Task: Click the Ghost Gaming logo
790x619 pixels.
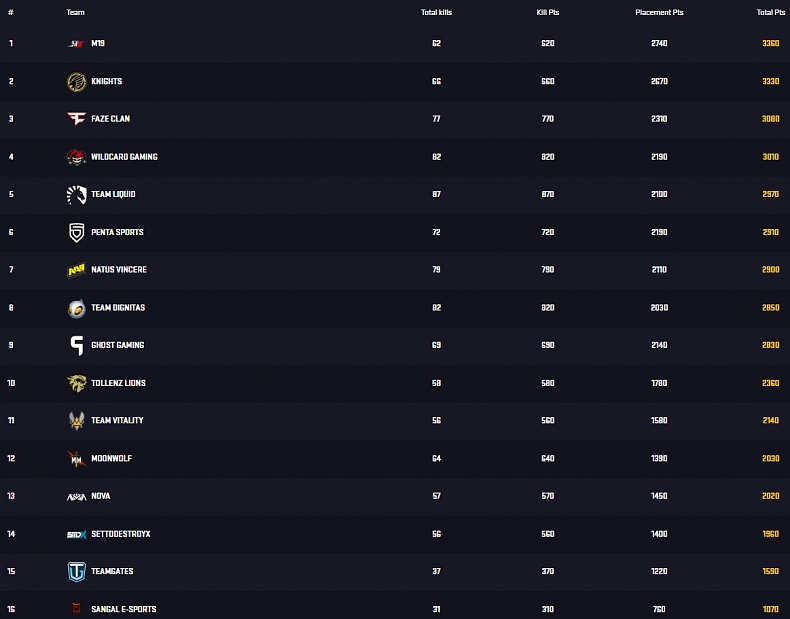Action: pyautogui.click(x=76, y=345)
